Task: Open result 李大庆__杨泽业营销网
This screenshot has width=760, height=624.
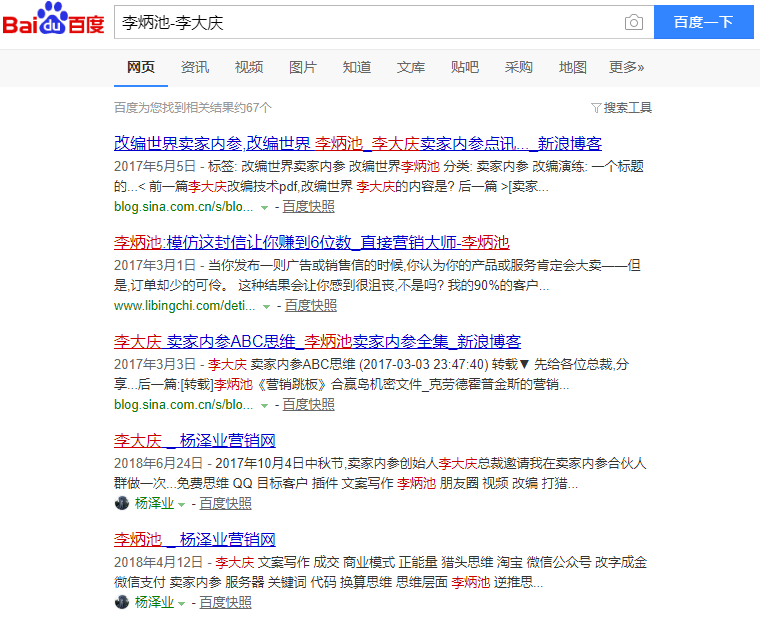Action: 195,440
